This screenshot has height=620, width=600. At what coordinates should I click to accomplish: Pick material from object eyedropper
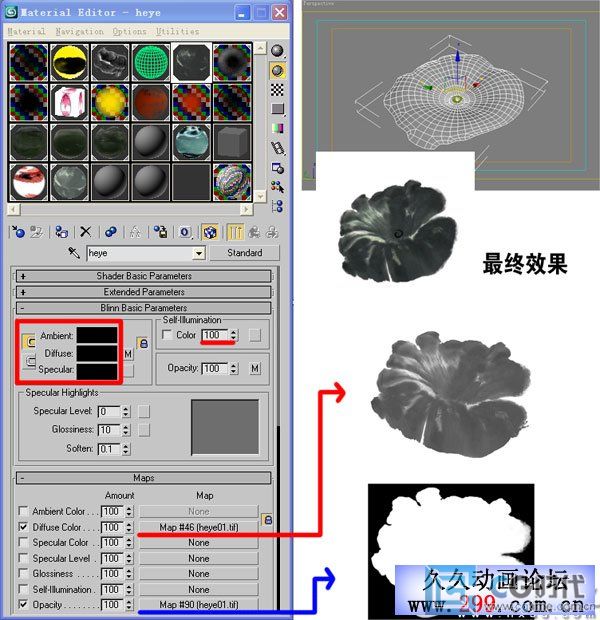pos(74,253)
